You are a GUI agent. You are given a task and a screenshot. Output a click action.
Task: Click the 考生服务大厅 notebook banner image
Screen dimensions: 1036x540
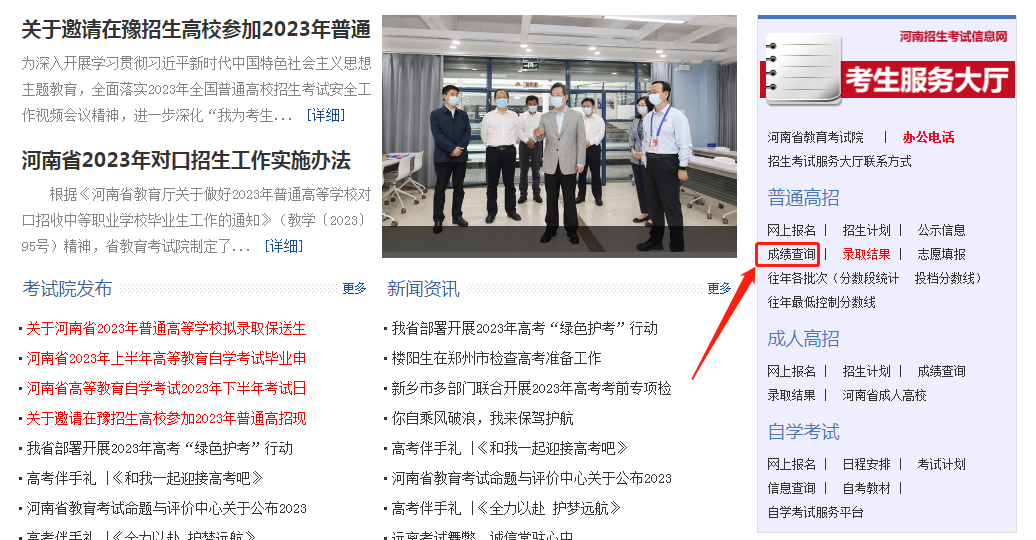click(887, 68)
